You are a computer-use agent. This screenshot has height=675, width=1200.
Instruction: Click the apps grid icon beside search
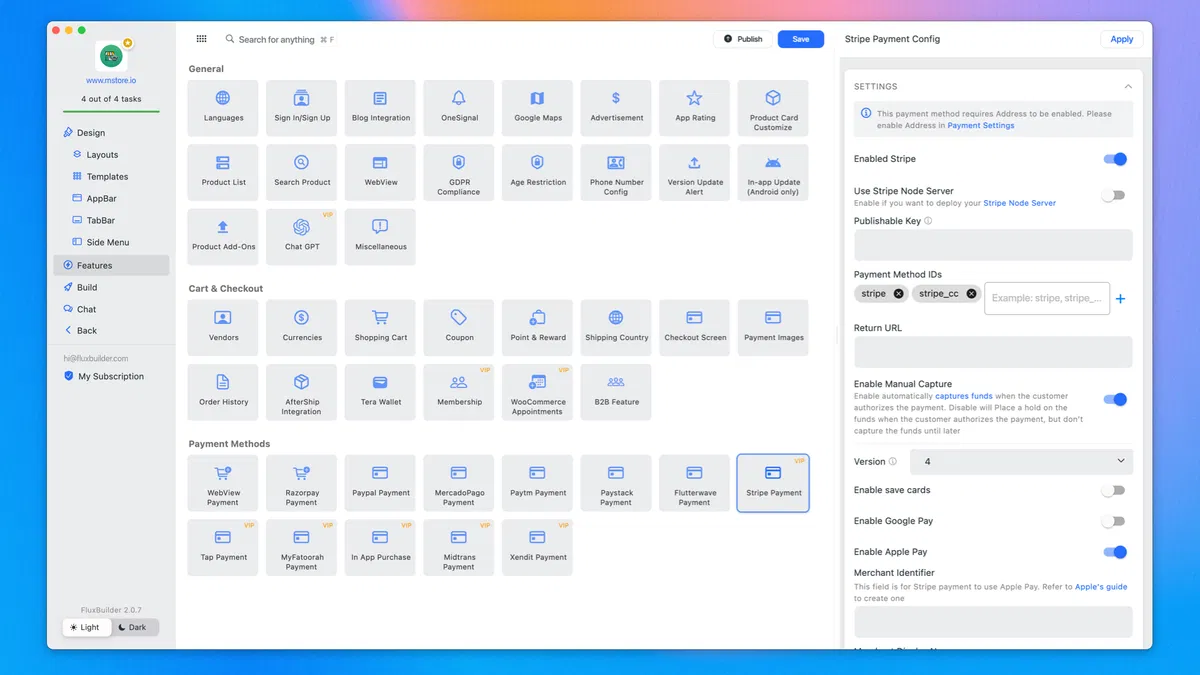pyautogui.click(x=201, y=39)
